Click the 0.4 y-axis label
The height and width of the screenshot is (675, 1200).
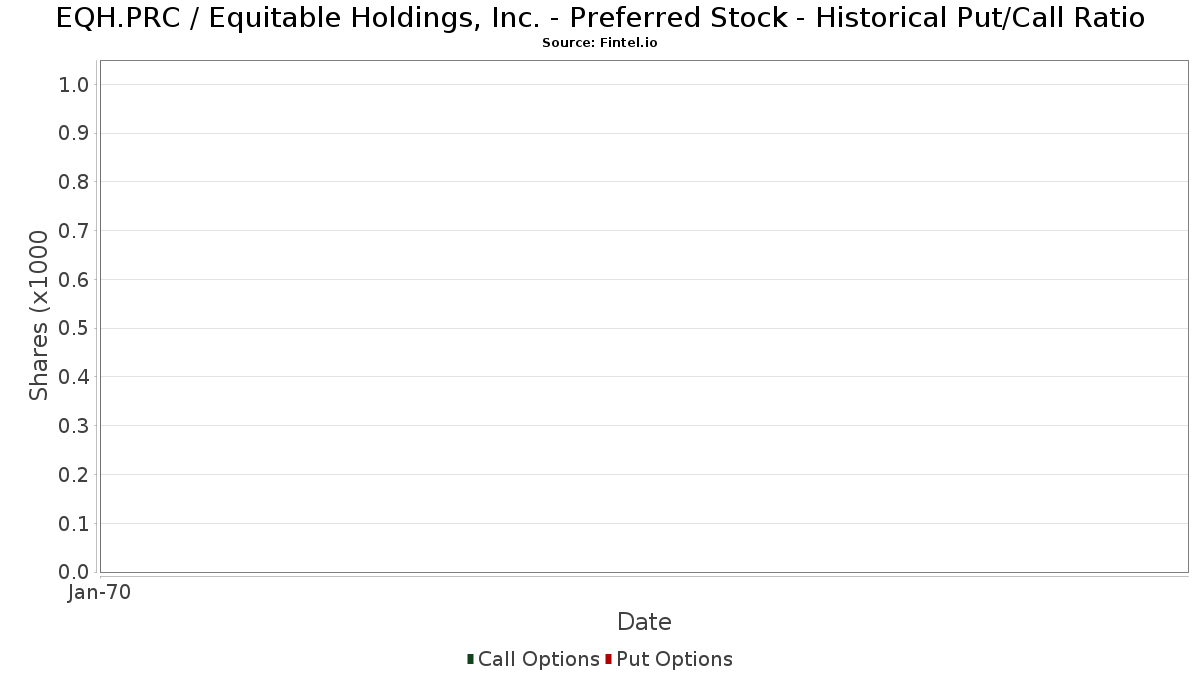coord(74,377)
